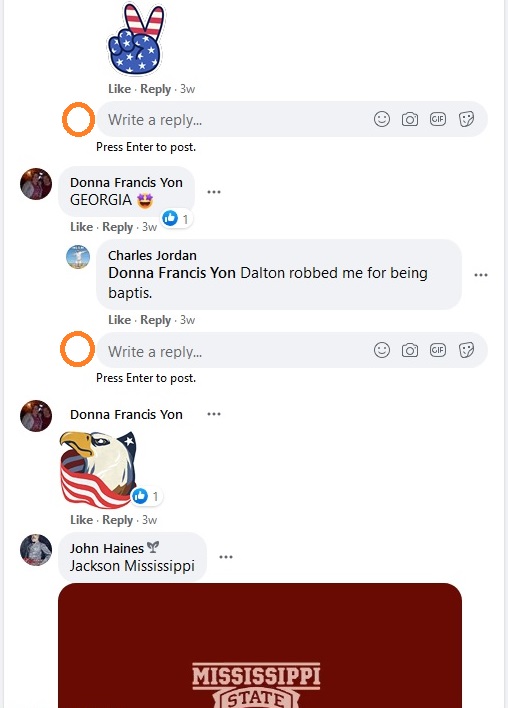The height and width of the screenshot is (708, 508).
Task: Open emoji picker in first reply box
Action: 382,119
